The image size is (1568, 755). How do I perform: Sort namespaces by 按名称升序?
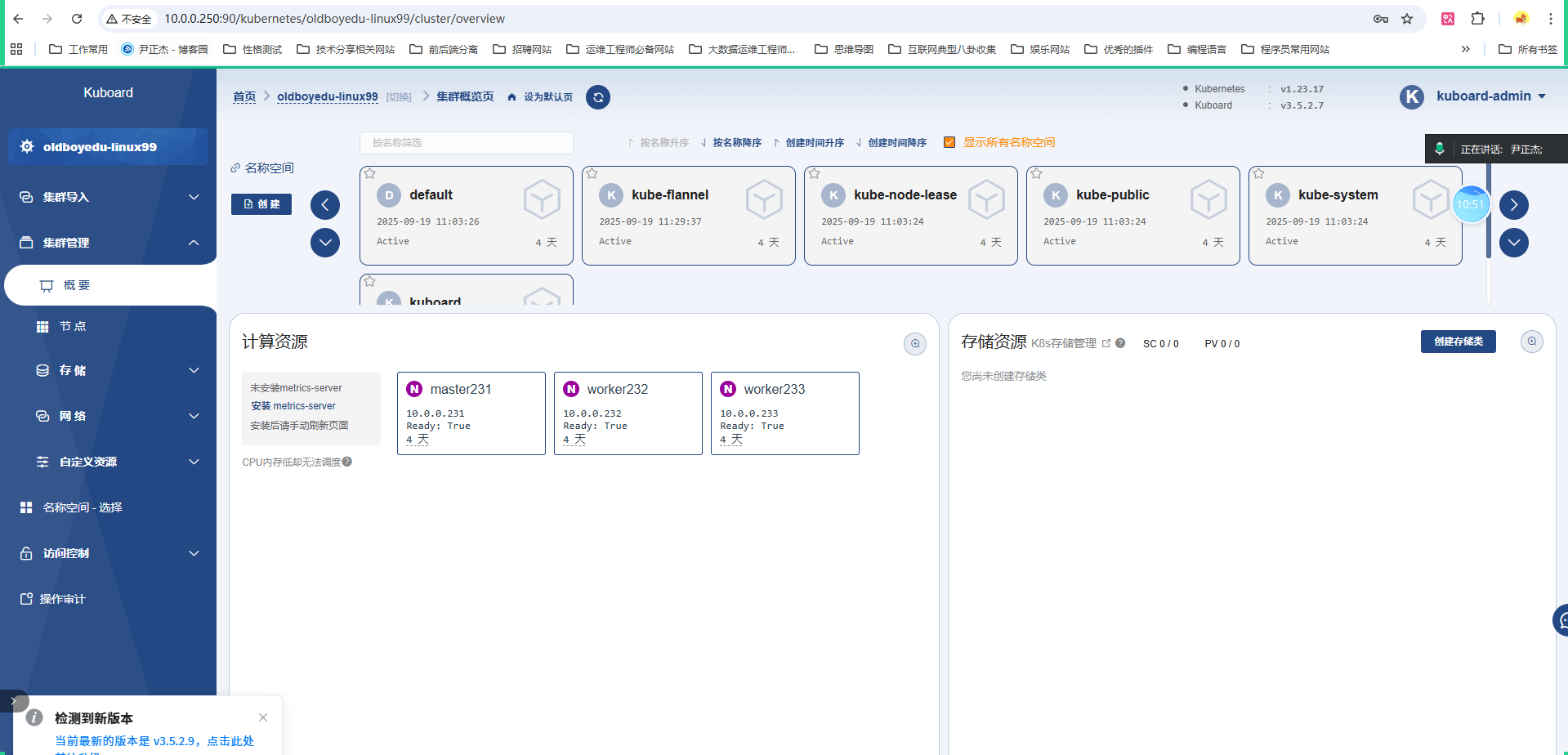click(659, 143)
